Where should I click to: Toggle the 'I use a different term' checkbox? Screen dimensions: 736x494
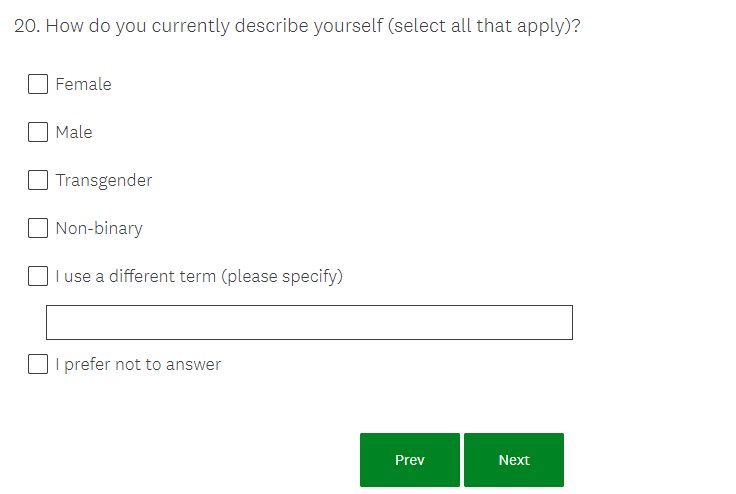point(38,276)
